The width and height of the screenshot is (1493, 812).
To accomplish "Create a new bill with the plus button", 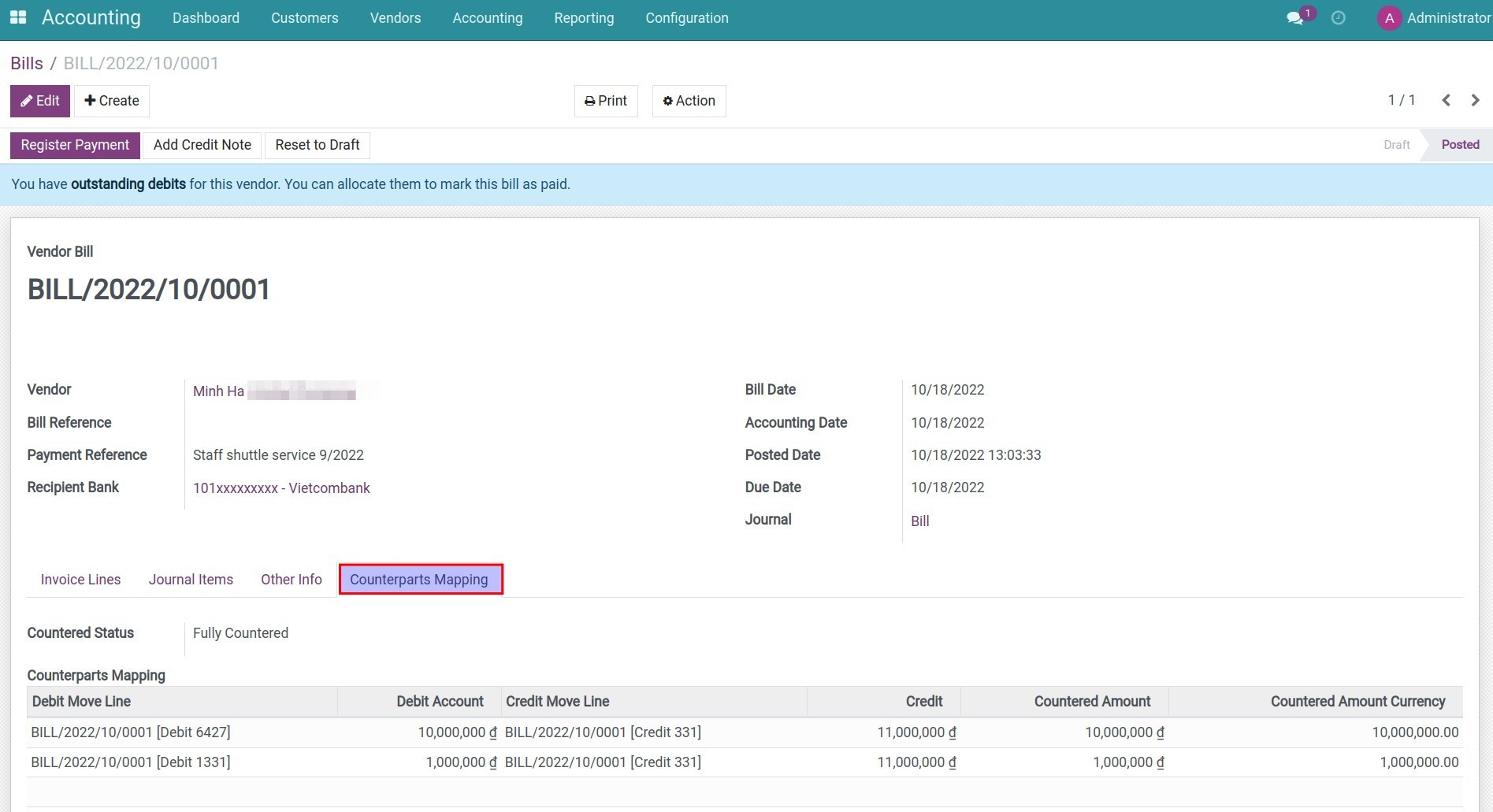I will (111, 101).
